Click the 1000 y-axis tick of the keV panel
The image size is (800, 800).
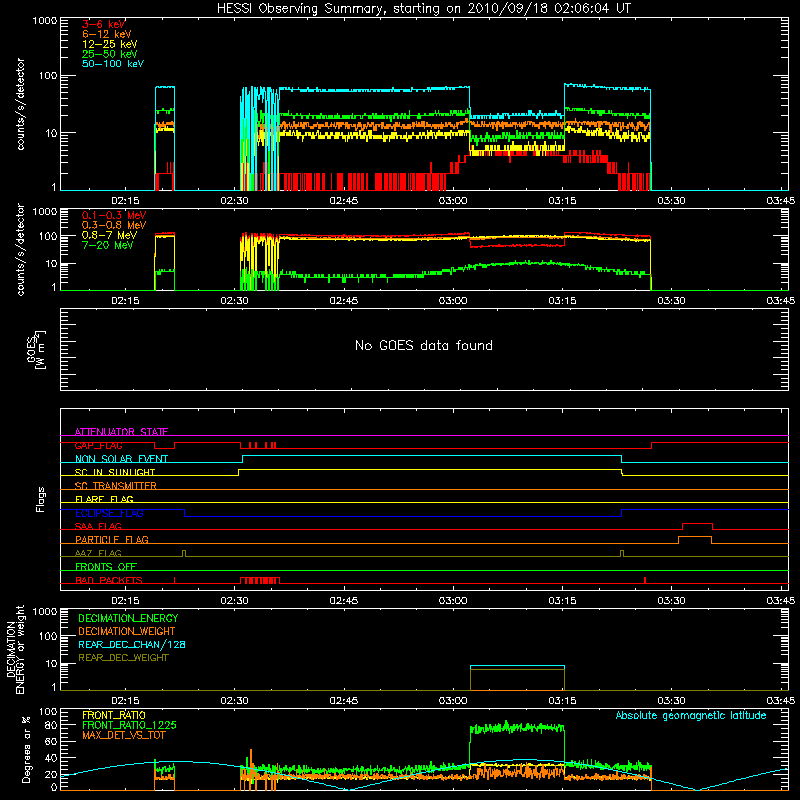click(x=44, y=21)
